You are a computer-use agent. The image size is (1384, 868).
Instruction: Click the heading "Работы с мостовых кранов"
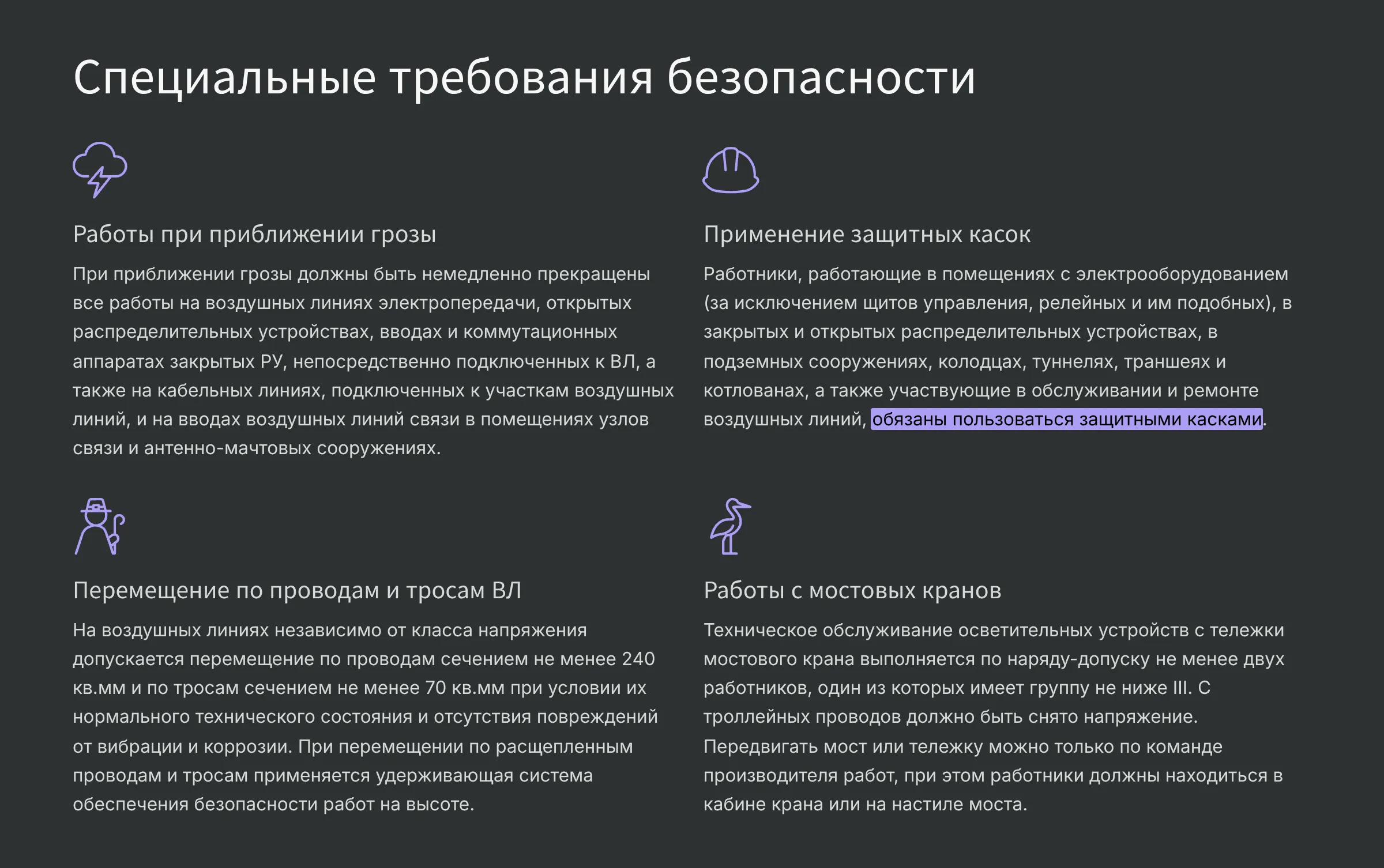pyautogui.click(x=852, y=590)
